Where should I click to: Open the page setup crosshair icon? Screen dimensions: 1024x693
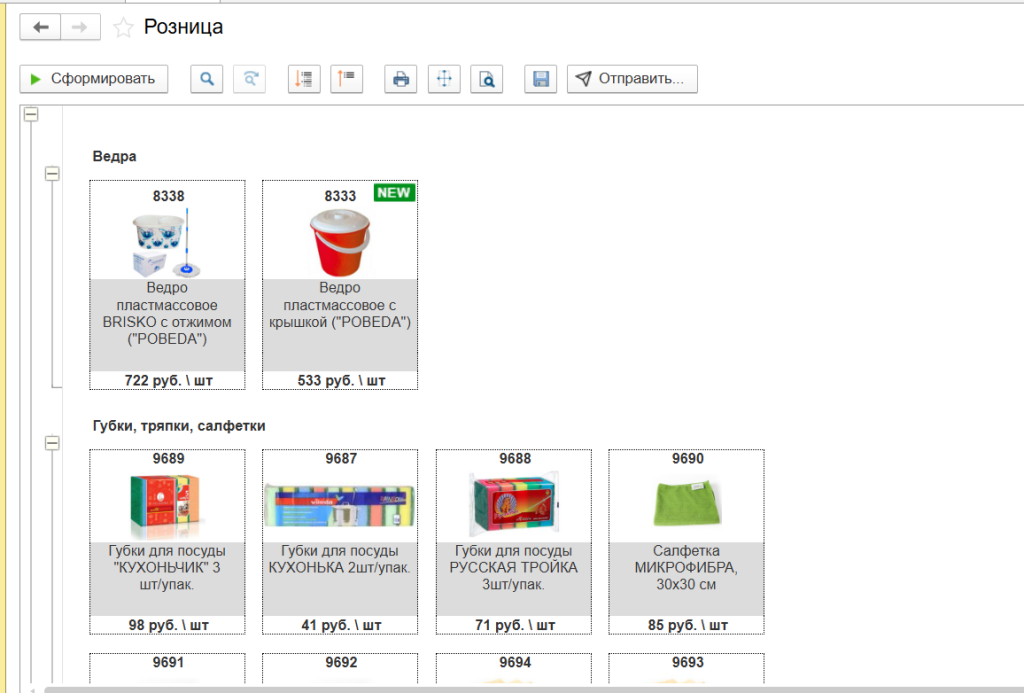click(443, 79)
